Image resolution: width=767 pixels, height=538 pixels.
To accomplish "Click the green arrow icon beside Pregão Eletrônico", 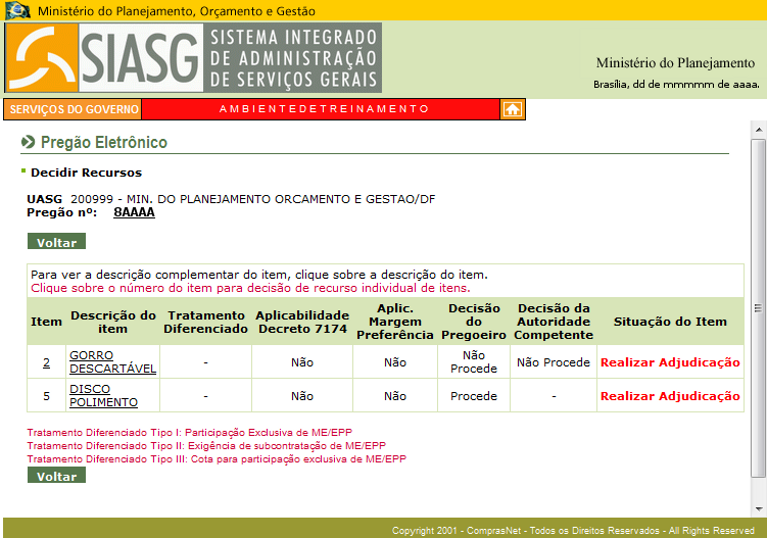I will [28, 142].
